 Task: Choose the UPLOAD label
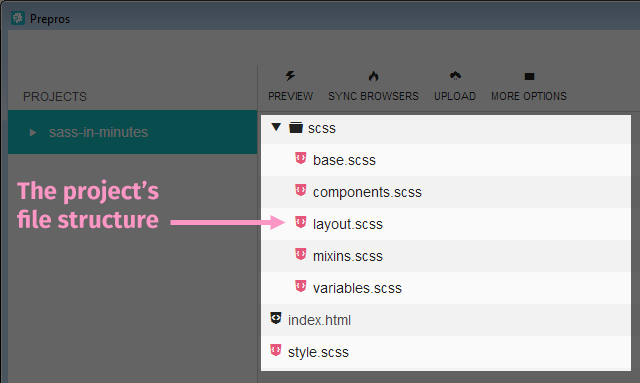(455, 96)
